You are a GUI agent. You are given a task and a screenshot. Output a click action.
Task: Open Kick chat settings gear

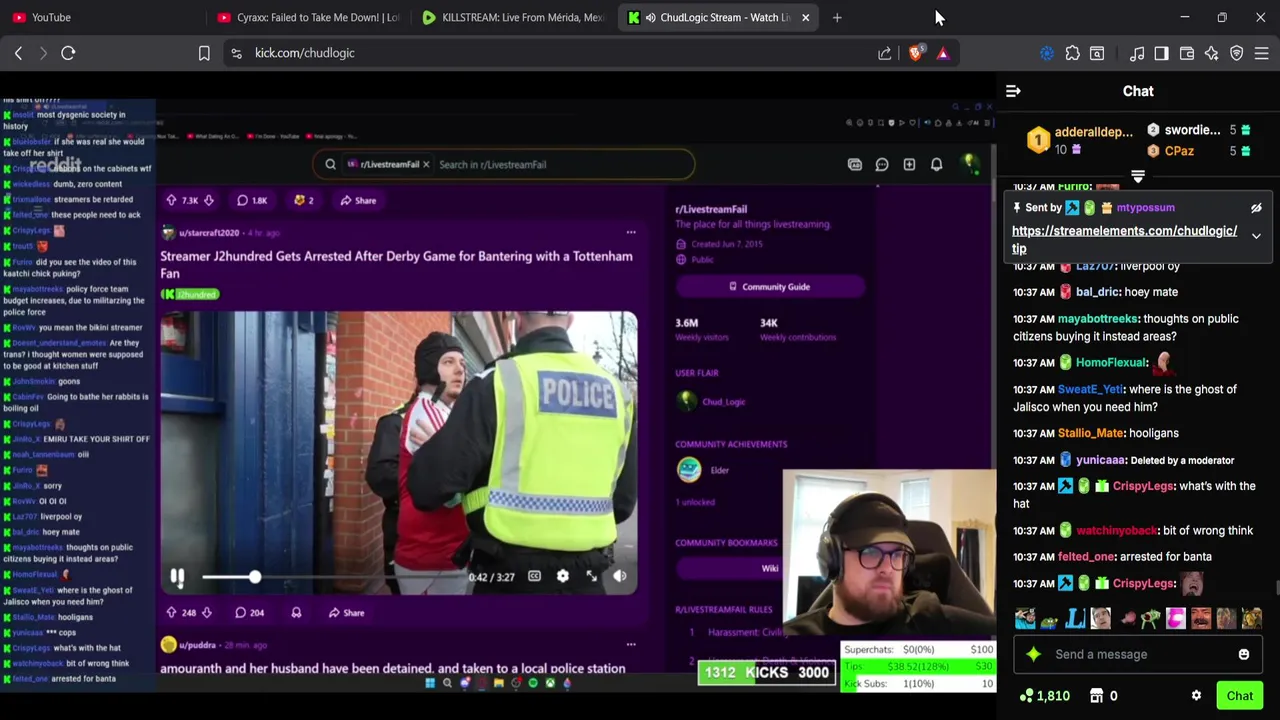(x=1196, y=696)
